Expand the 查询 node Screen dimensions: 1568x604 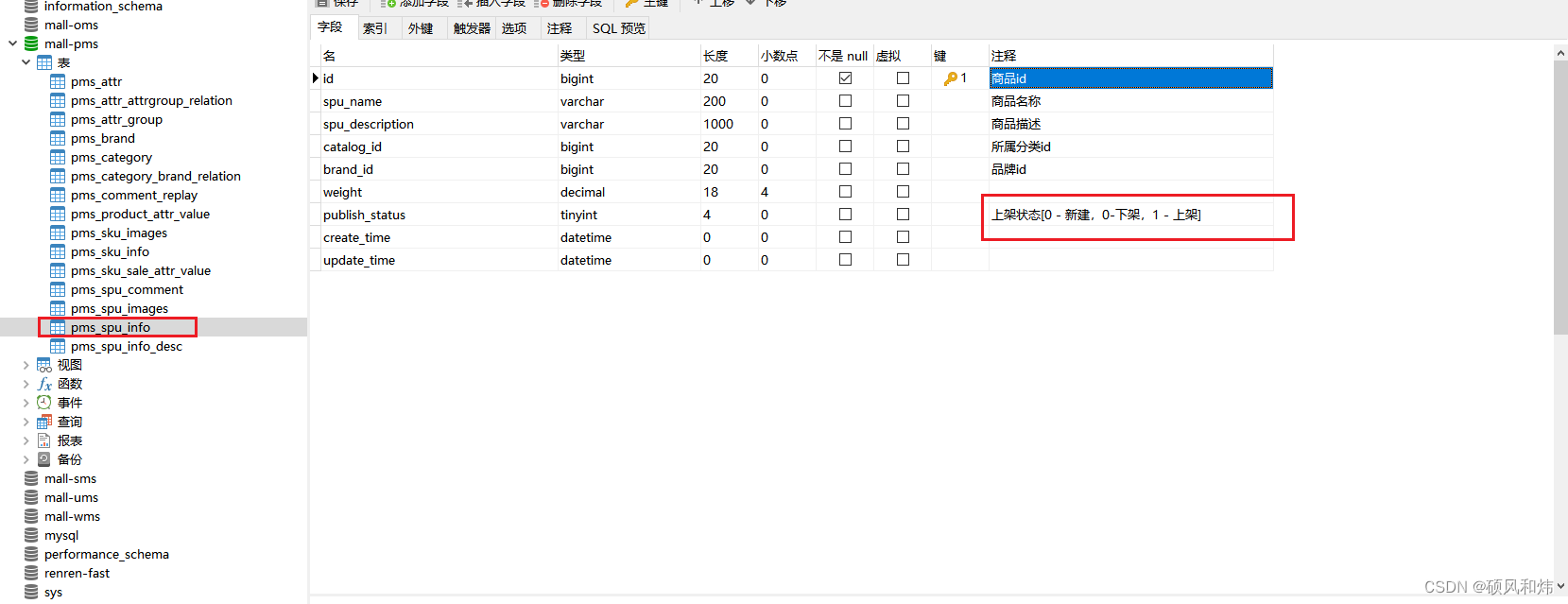(26, 422)
